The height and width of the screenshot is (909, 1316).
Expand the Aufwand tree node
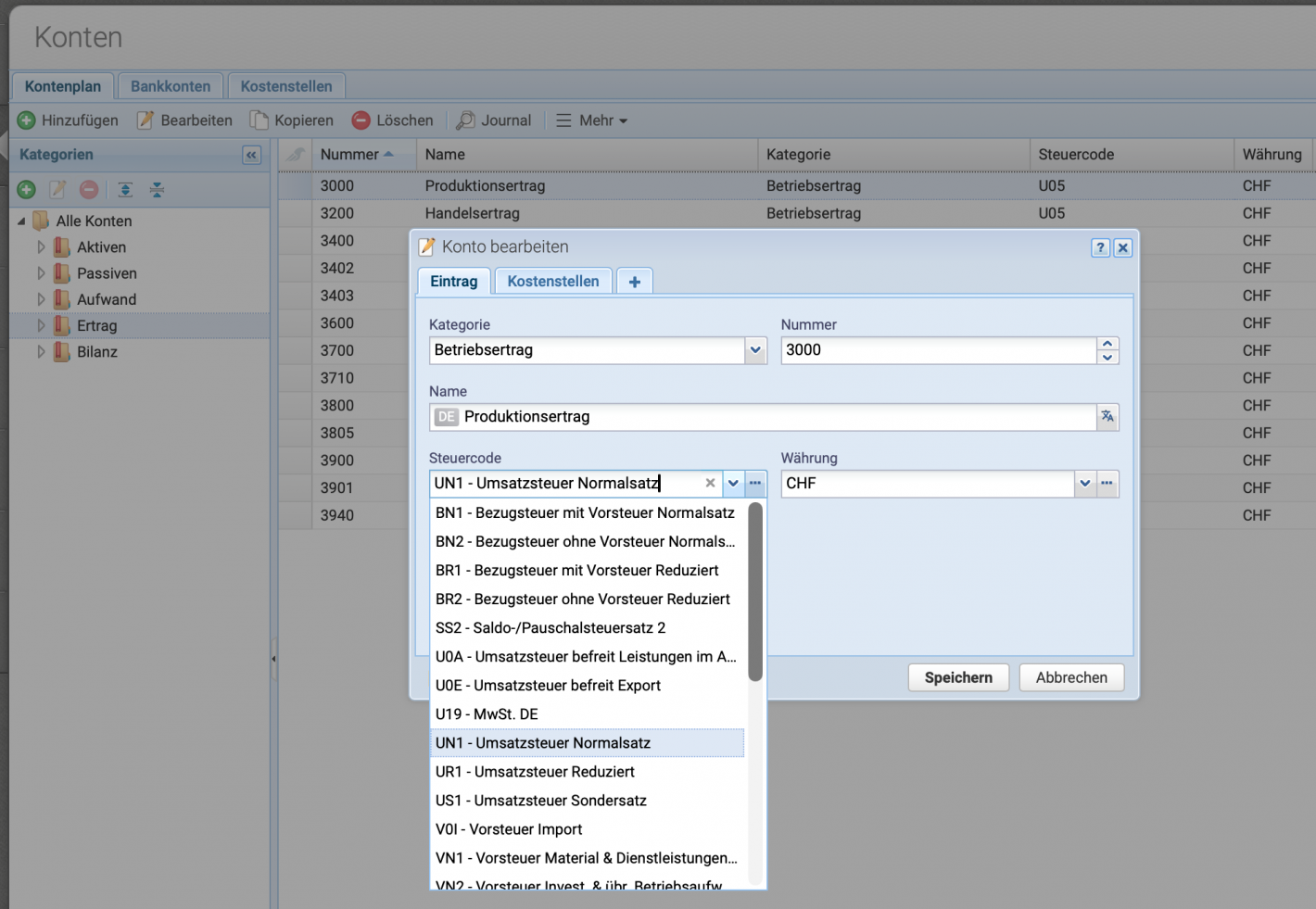point(41,299)
